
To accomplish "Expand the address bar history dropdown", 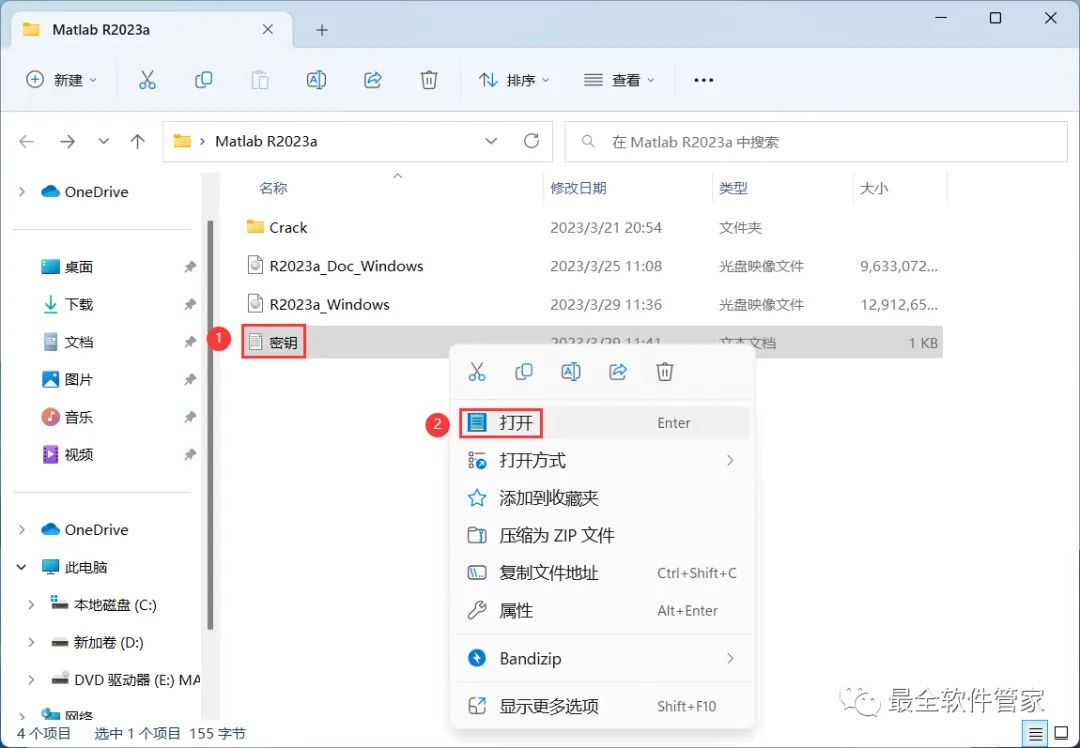I will pos(491,141).
